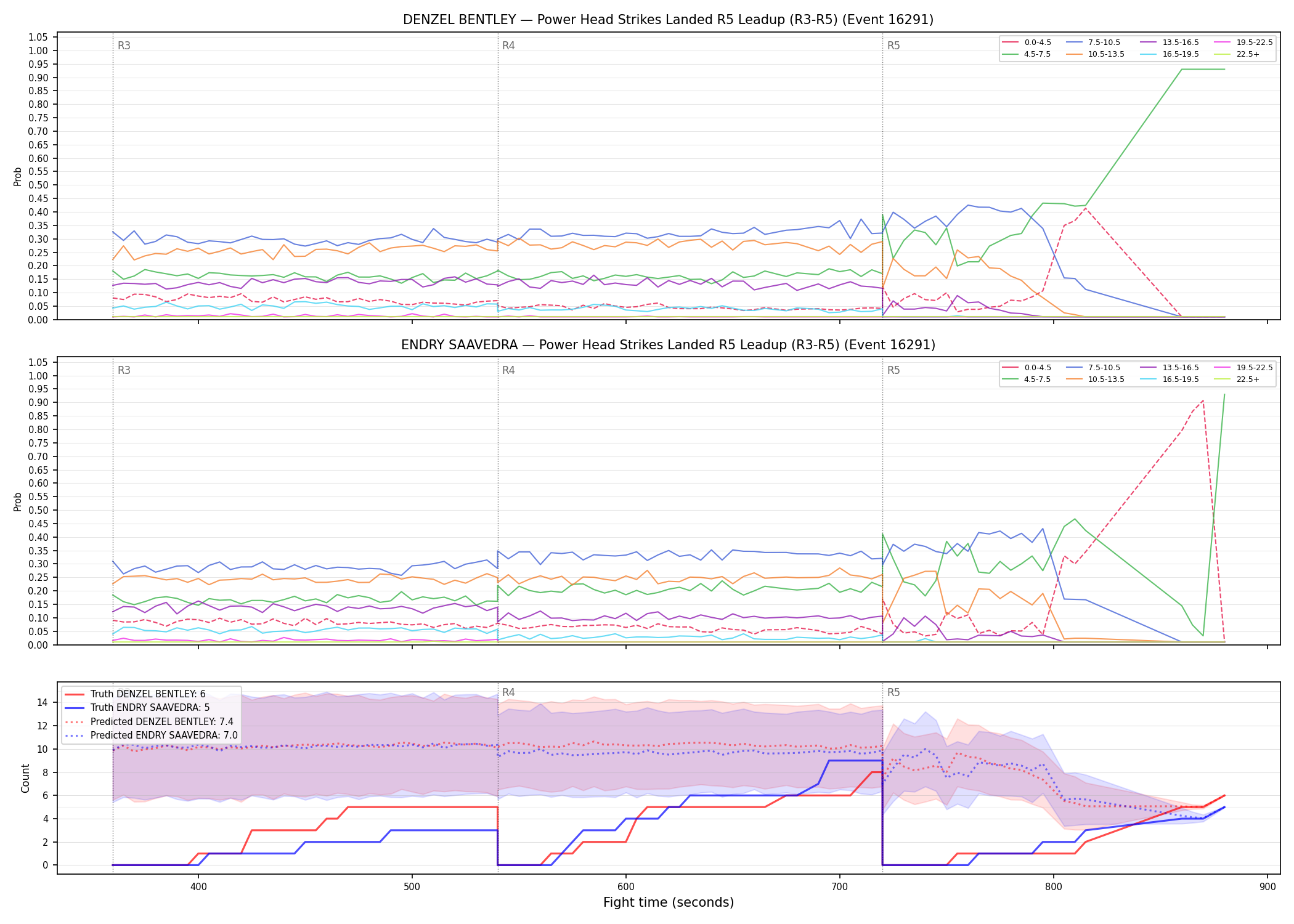The width and height of the screenshot is (1294, 924).
Task: Select the 7.5-10.5 legend label in the Denzel Bentley chart
Action: [1104, 43]
